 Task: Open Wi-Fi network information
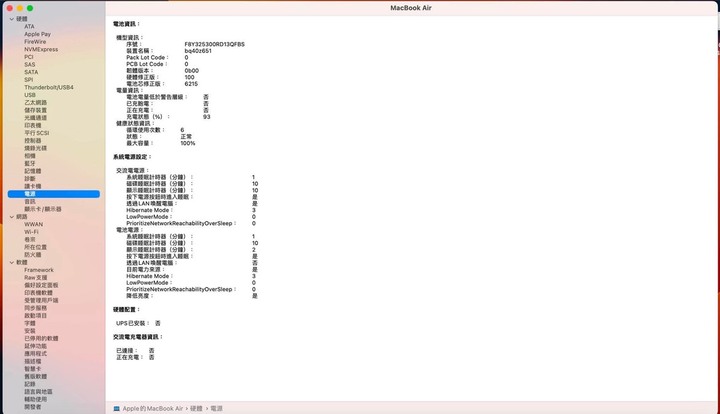pos(31,232)
